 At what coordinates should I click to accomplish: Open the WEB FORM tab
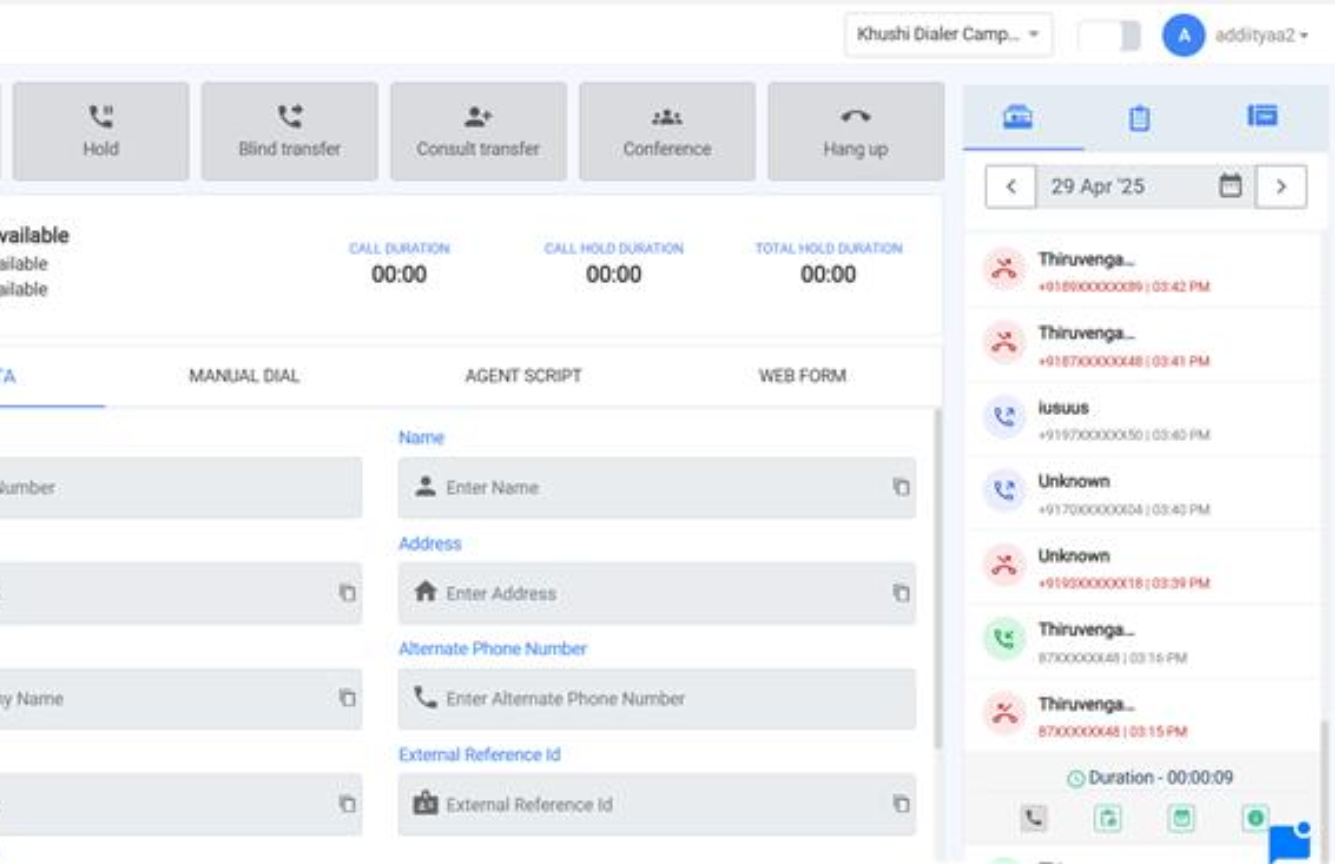(802, 376)
